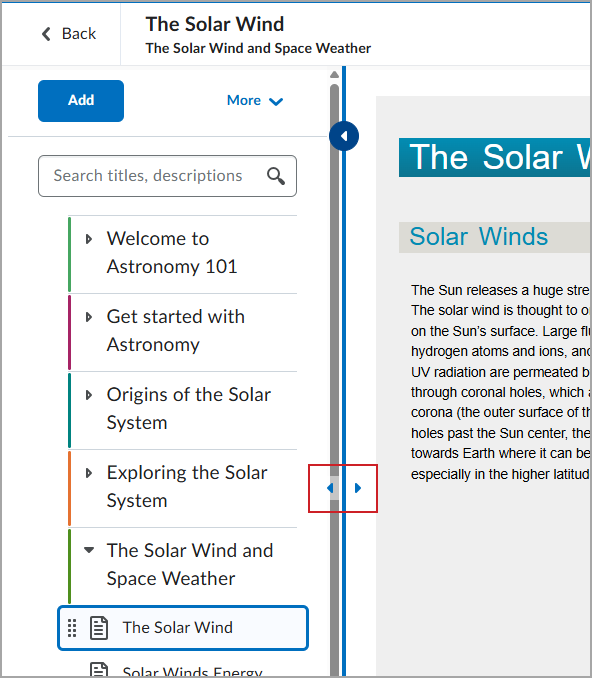Collapse The Solar Wind and Space Weather
Image resolution: width=592 pixels, height=678 pixels.
pos(89,550)
